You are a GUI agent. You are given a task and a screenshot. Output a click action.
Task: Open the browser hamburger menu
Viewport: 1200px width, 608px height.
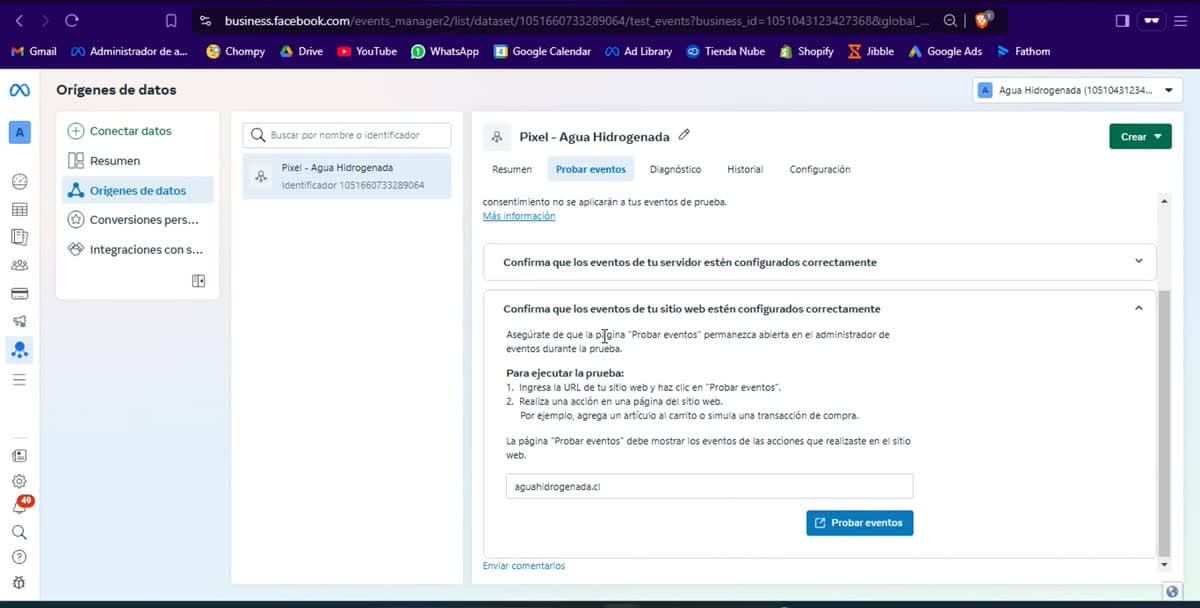coord(1181,20)
